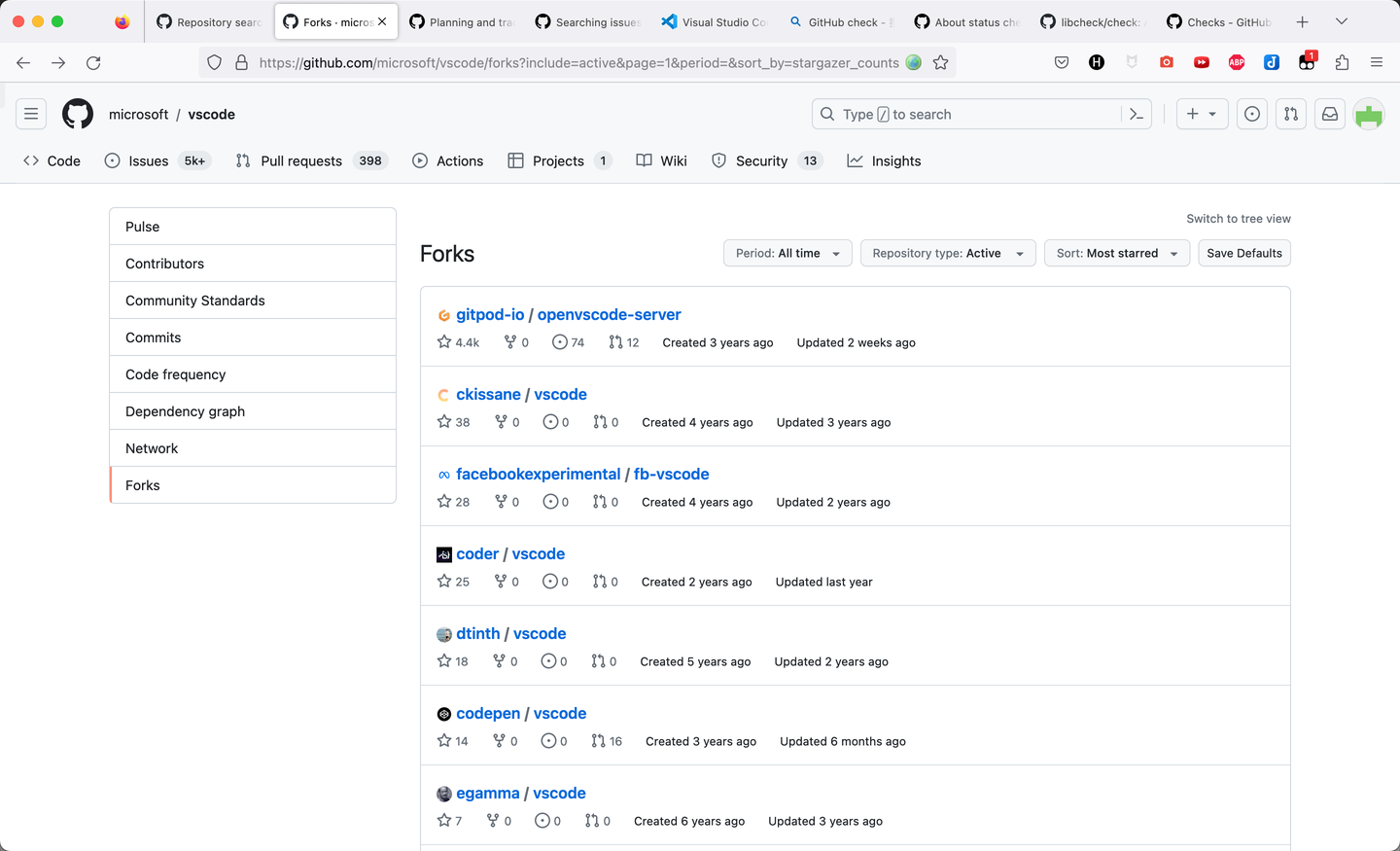This screenshot has height=851, width=1400.
Task: Click pull requests count 12 for openvscode-server
Action: click(x=624, y=342)
